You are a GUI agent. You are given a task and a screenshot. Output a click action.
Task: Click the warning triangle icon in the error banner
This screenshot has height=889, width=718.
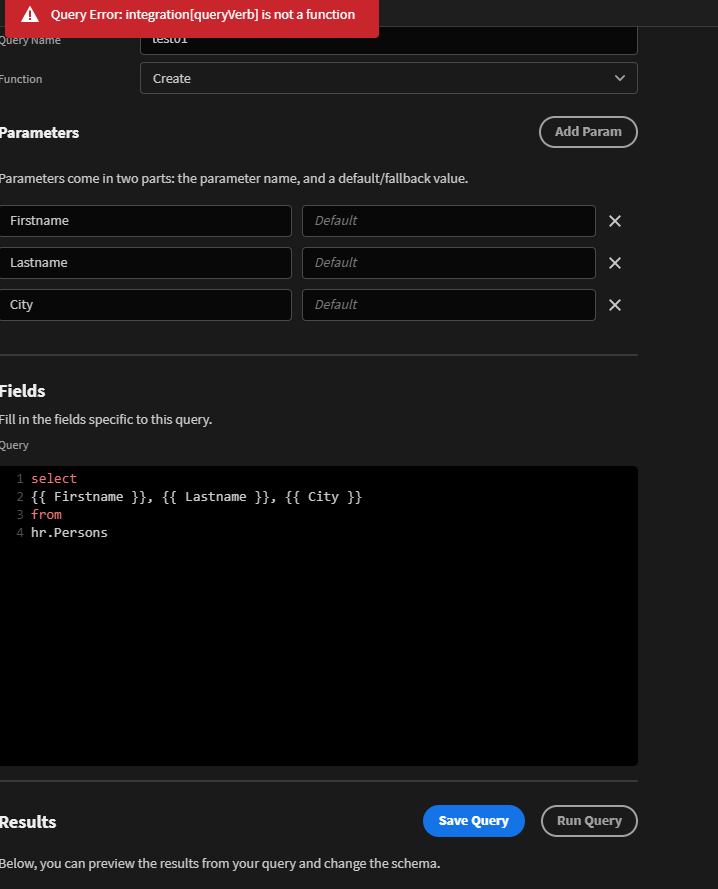[27, 15]
